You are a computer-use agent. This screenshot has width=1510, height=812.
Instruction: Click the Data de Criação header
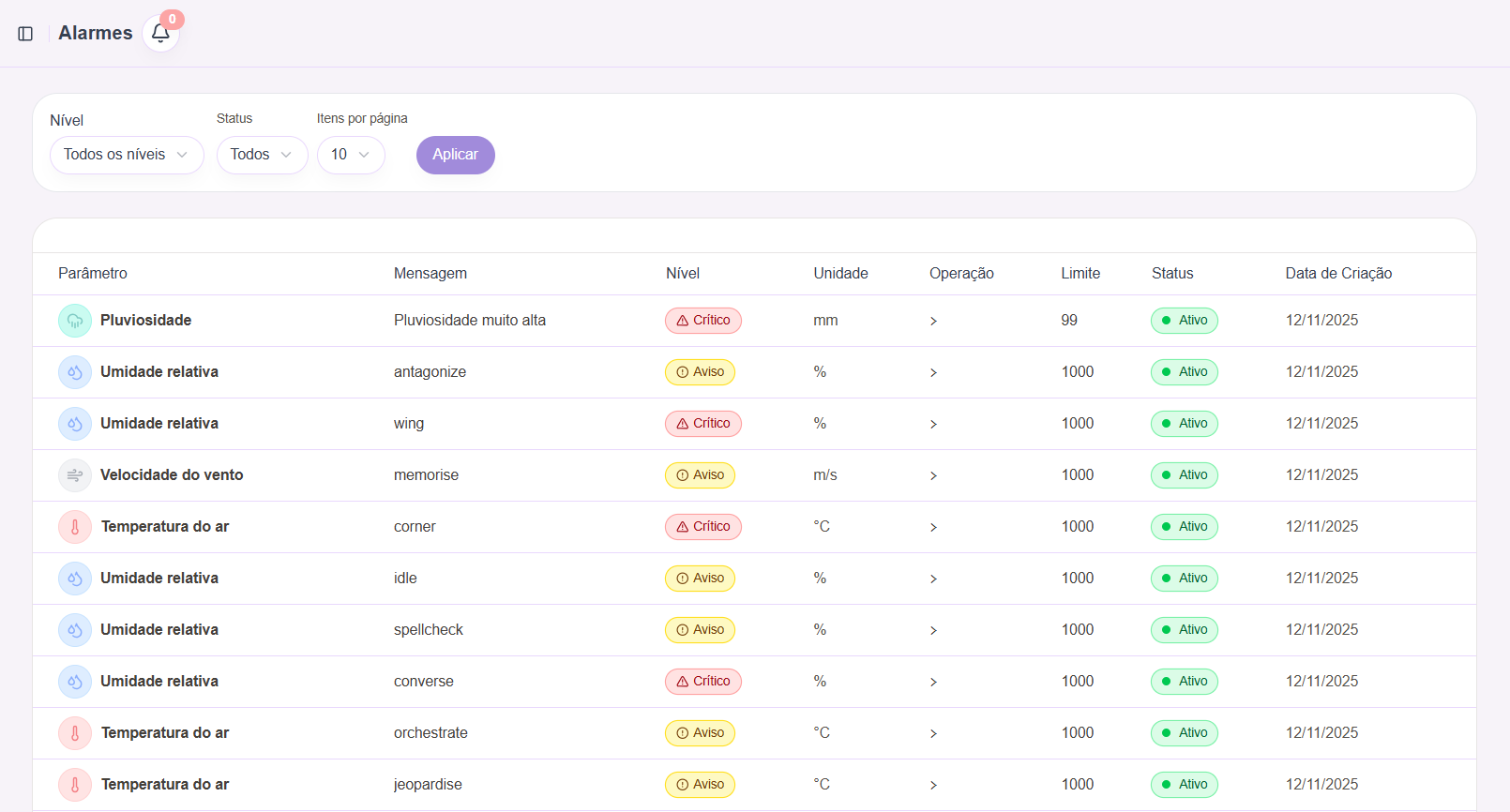[x=1338, y=274]
